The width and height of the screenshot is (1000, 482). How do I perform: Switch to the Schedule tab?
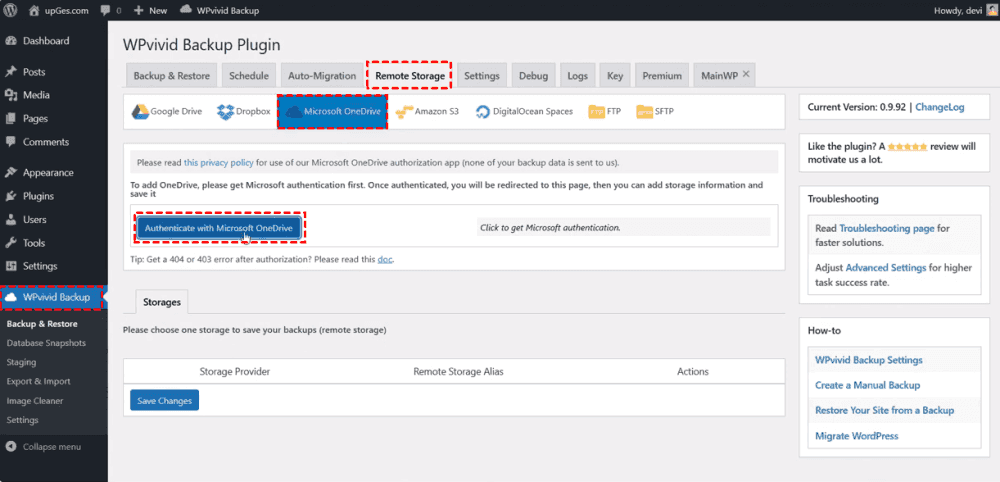(x=249, y=75)
